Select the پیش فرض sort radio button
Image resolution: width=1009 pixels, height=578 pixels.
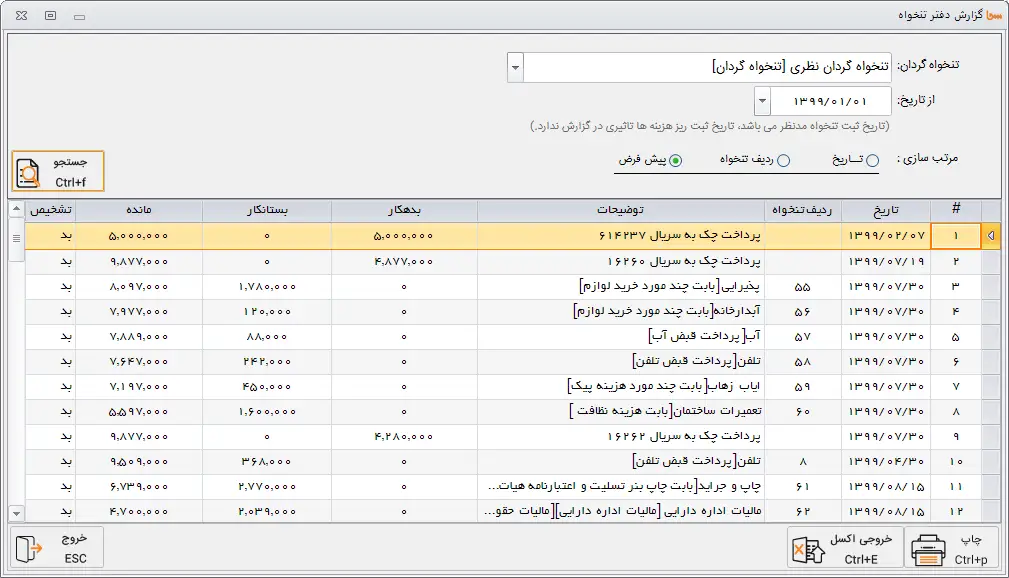tap(675, 160)
